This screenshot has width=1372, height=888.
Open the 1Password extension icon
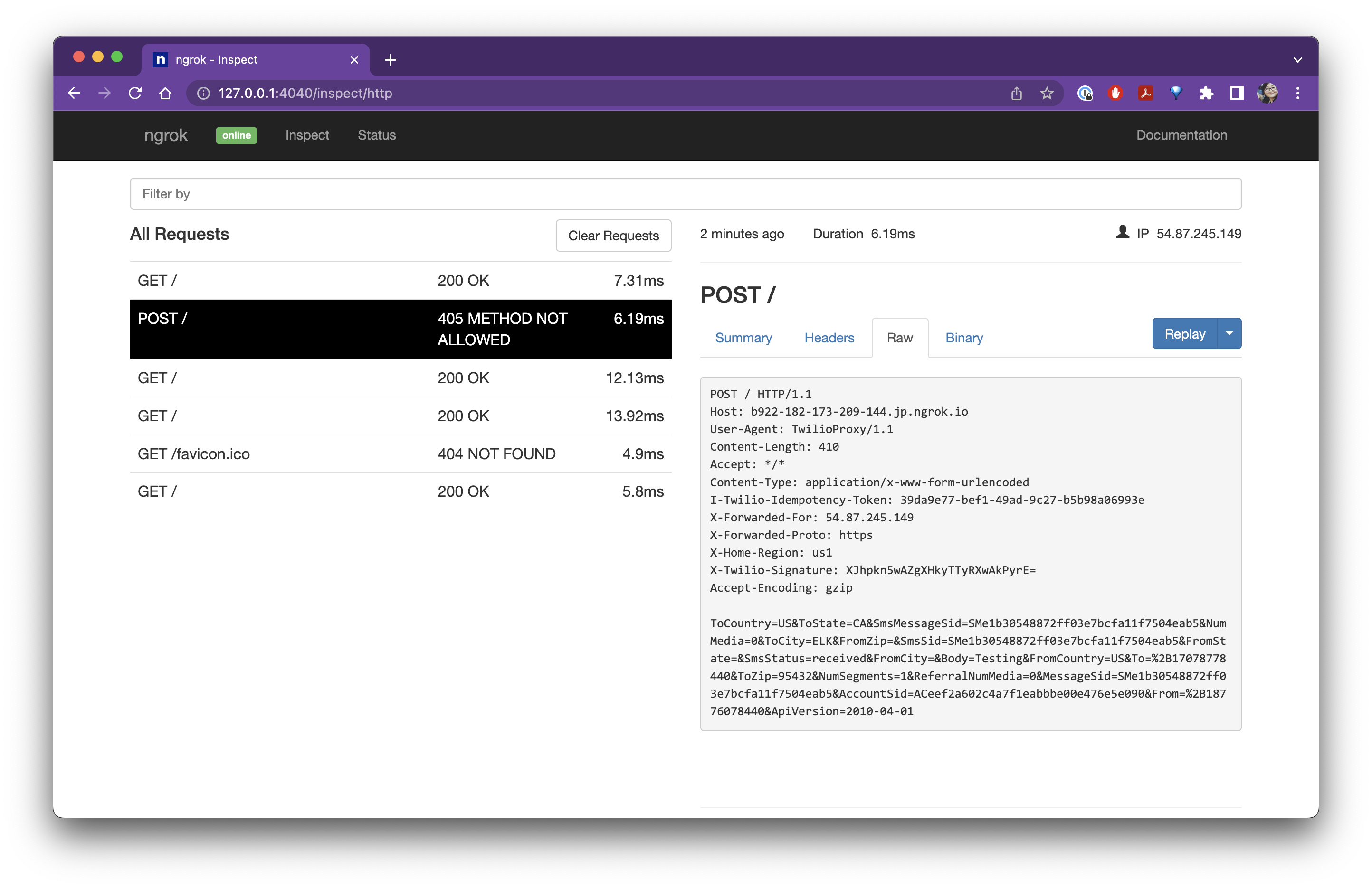pos(1086,93)
